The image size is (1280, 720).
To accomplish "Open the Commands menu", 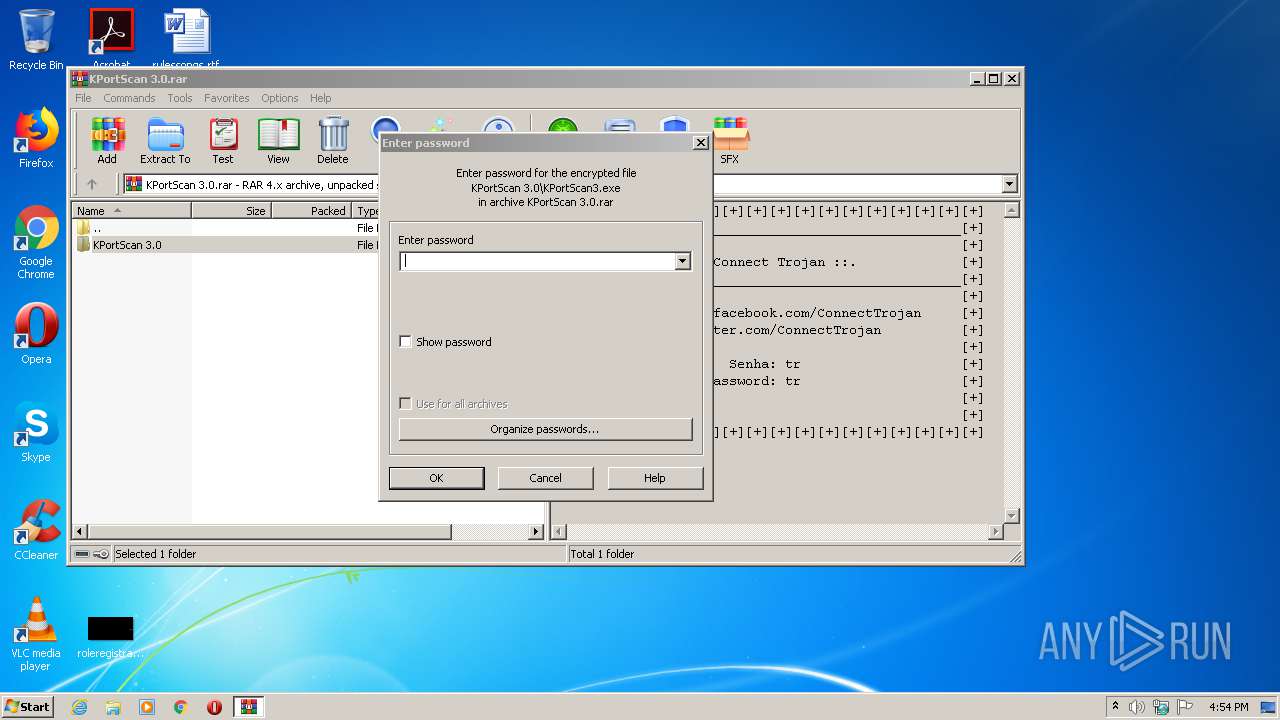I will coord(129,98).
